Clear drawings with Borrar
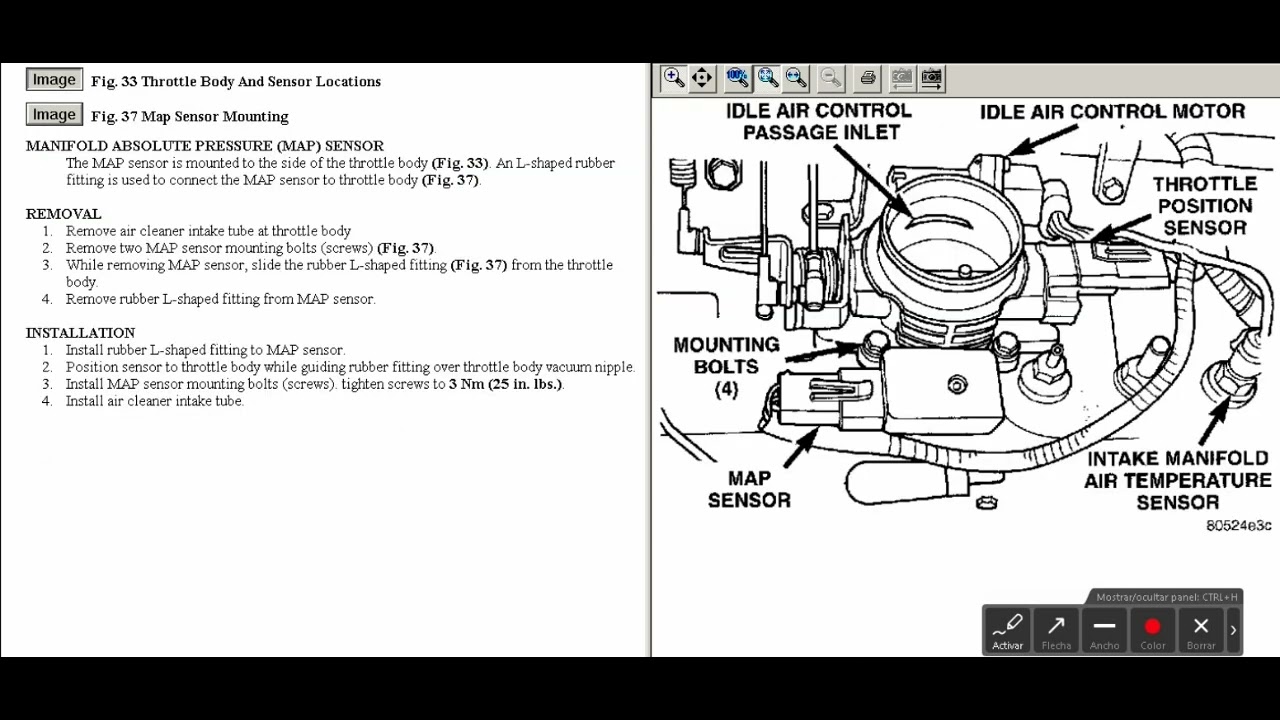This screenshot has width=1280, height=720. [x=1201, y=632]
